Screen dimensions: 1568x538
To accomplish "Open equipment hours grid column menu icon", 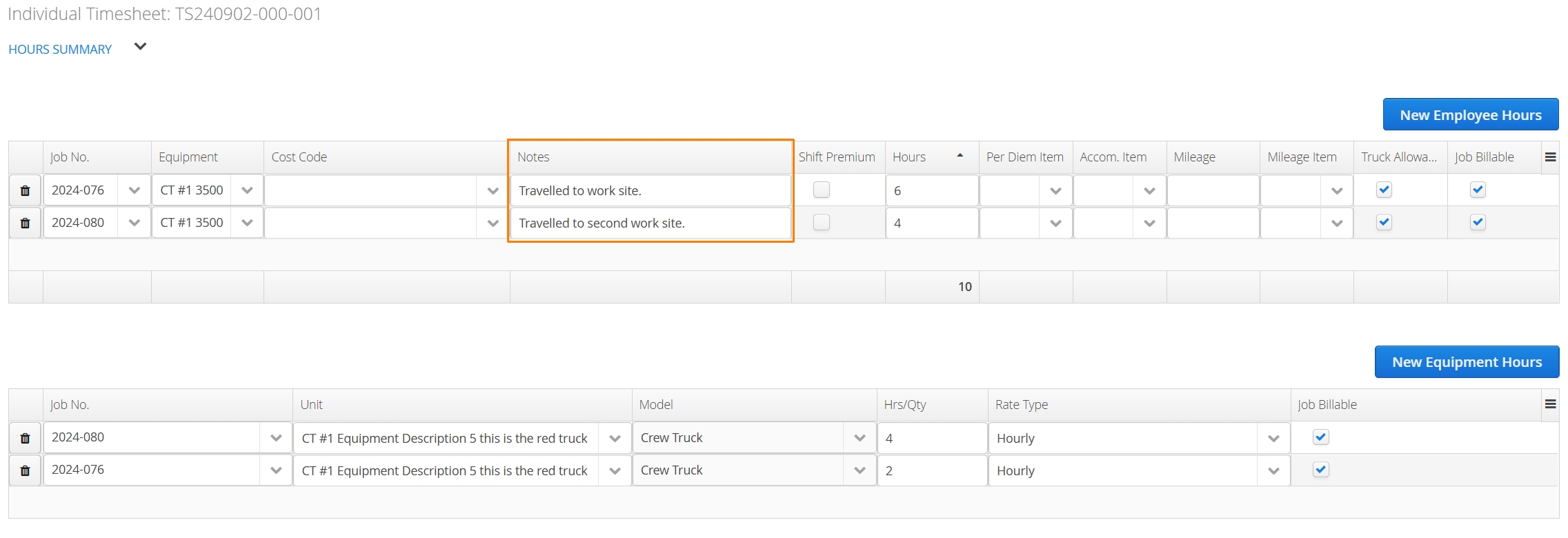I will (1550, 404).
